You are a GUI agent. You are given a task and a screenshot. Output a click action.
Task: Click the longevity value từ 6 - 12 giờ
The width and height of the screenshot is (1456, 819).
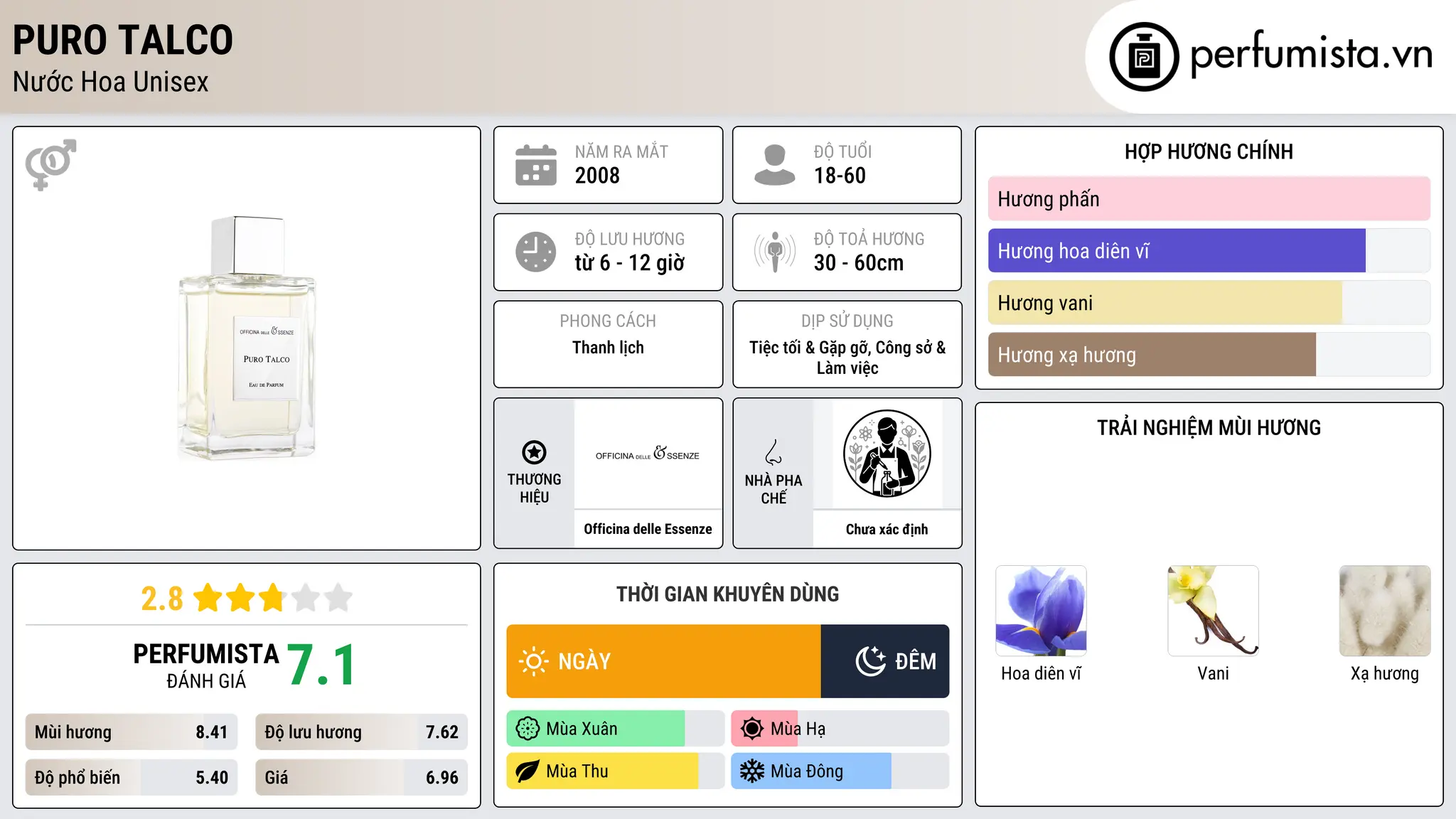coord(630,263)
